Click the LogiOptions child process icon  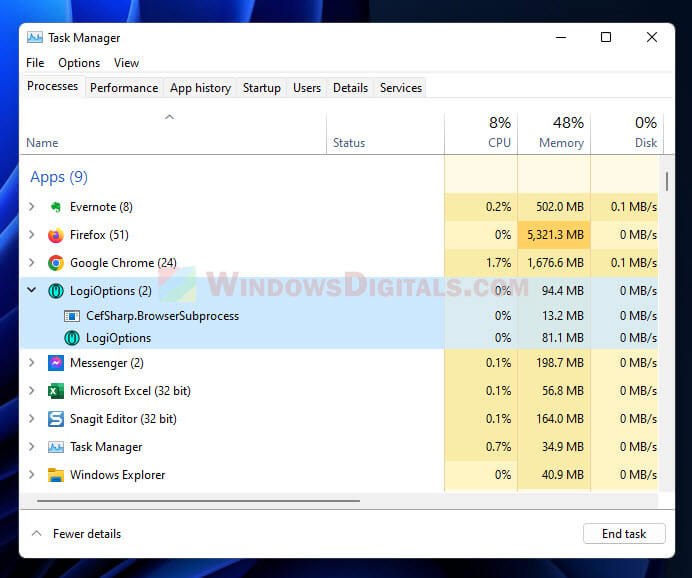(72, 338)
